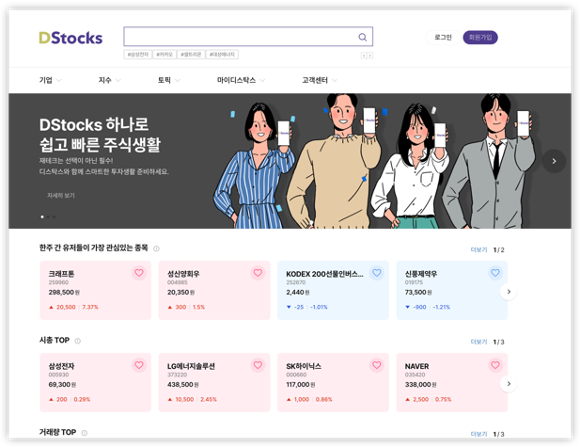This screenshot has width=580, height=448.
Task: Favorite 크래프톤 with its heart
Action: click(139, 273)
